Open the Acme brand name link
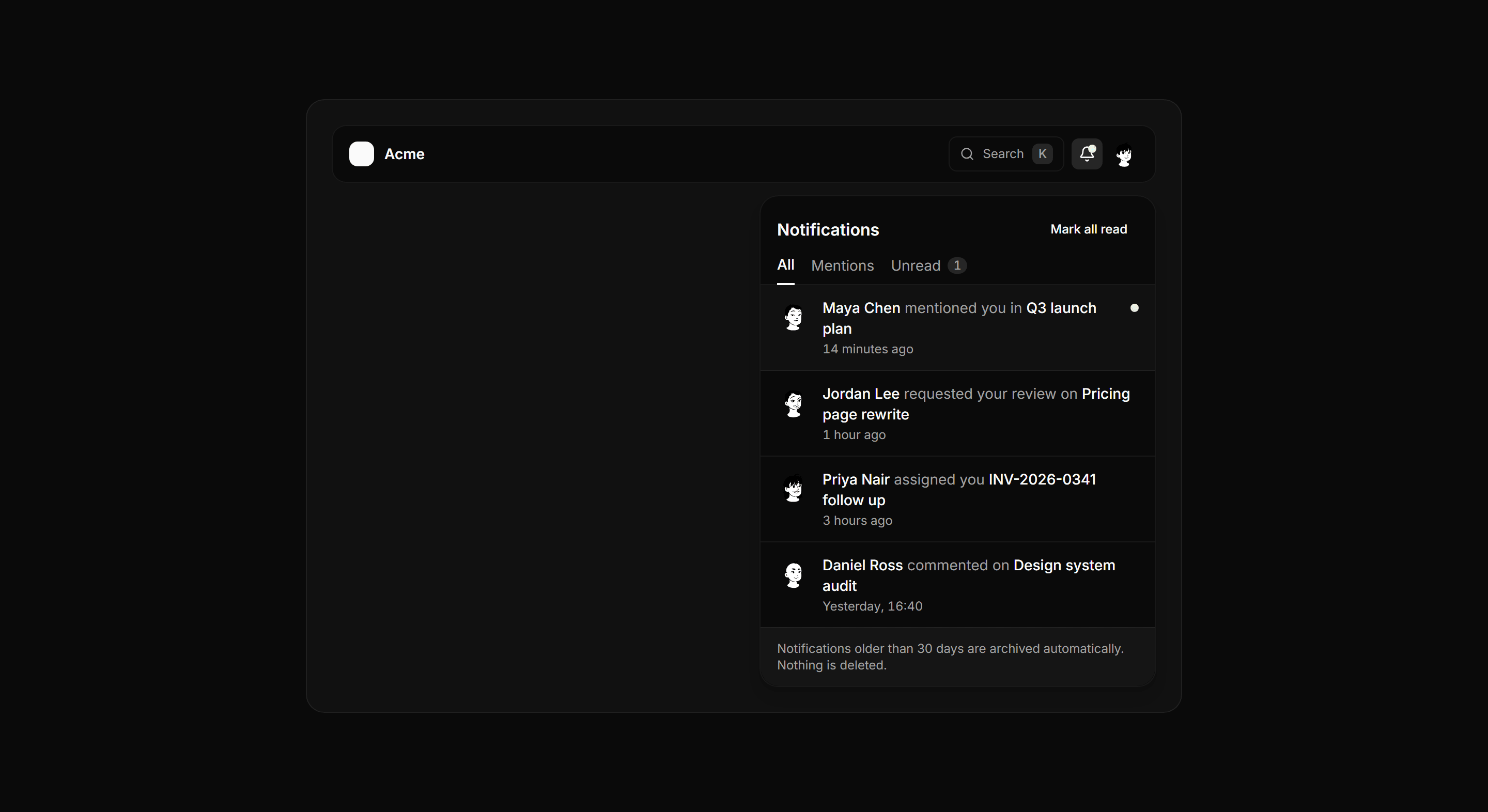Image resolution: width=1488 pixels, height=812 pixels. [x=405, y=154]
